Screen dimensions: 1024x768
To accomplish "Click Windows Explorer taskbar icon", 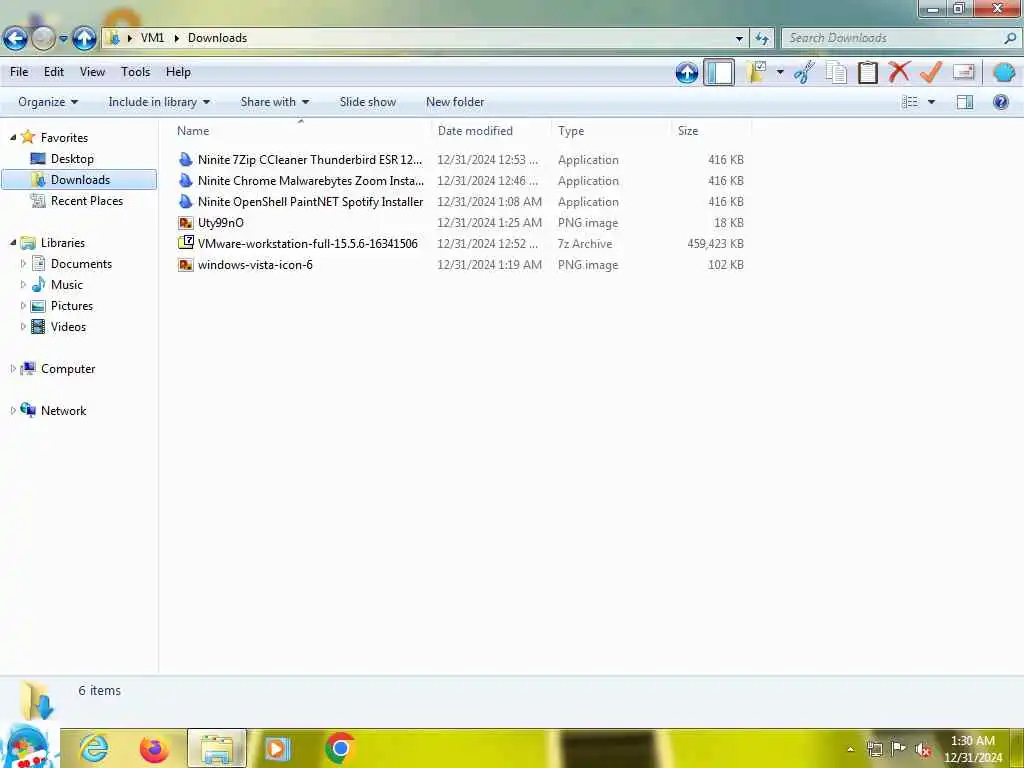I will coord(217,748).
